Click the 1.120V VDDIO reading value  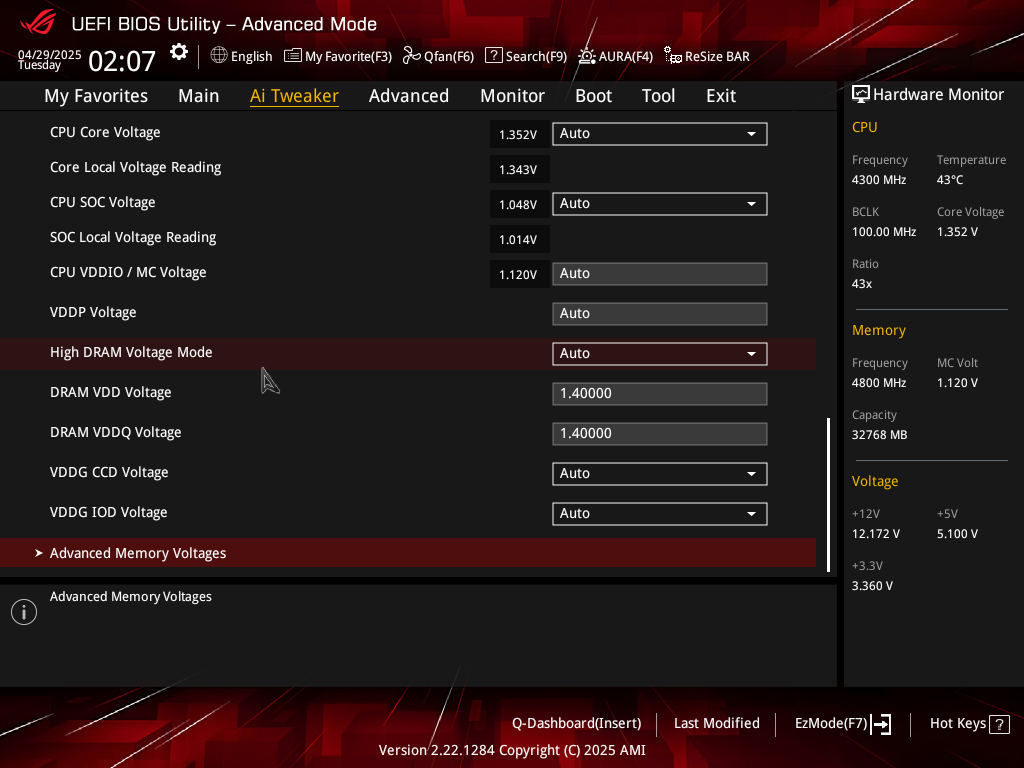(519, 275)
